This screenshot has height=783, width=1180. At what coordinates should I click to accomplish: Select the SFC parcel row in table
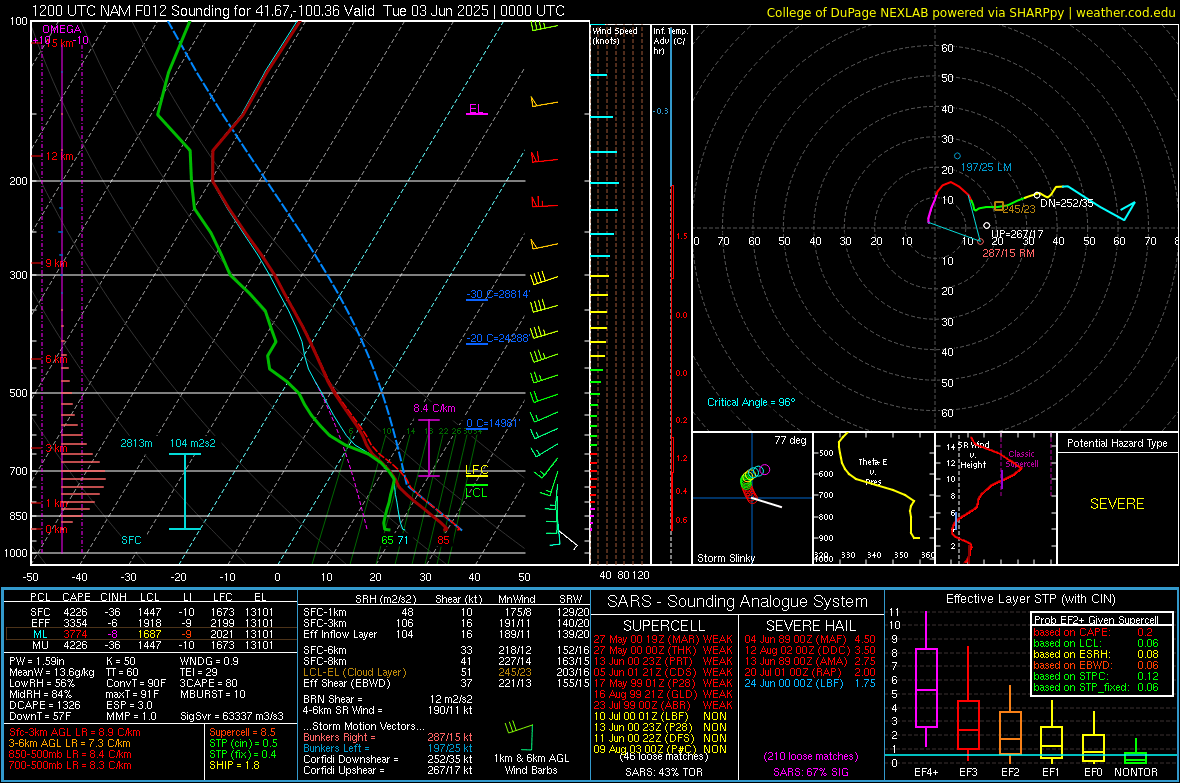(151, 612)
